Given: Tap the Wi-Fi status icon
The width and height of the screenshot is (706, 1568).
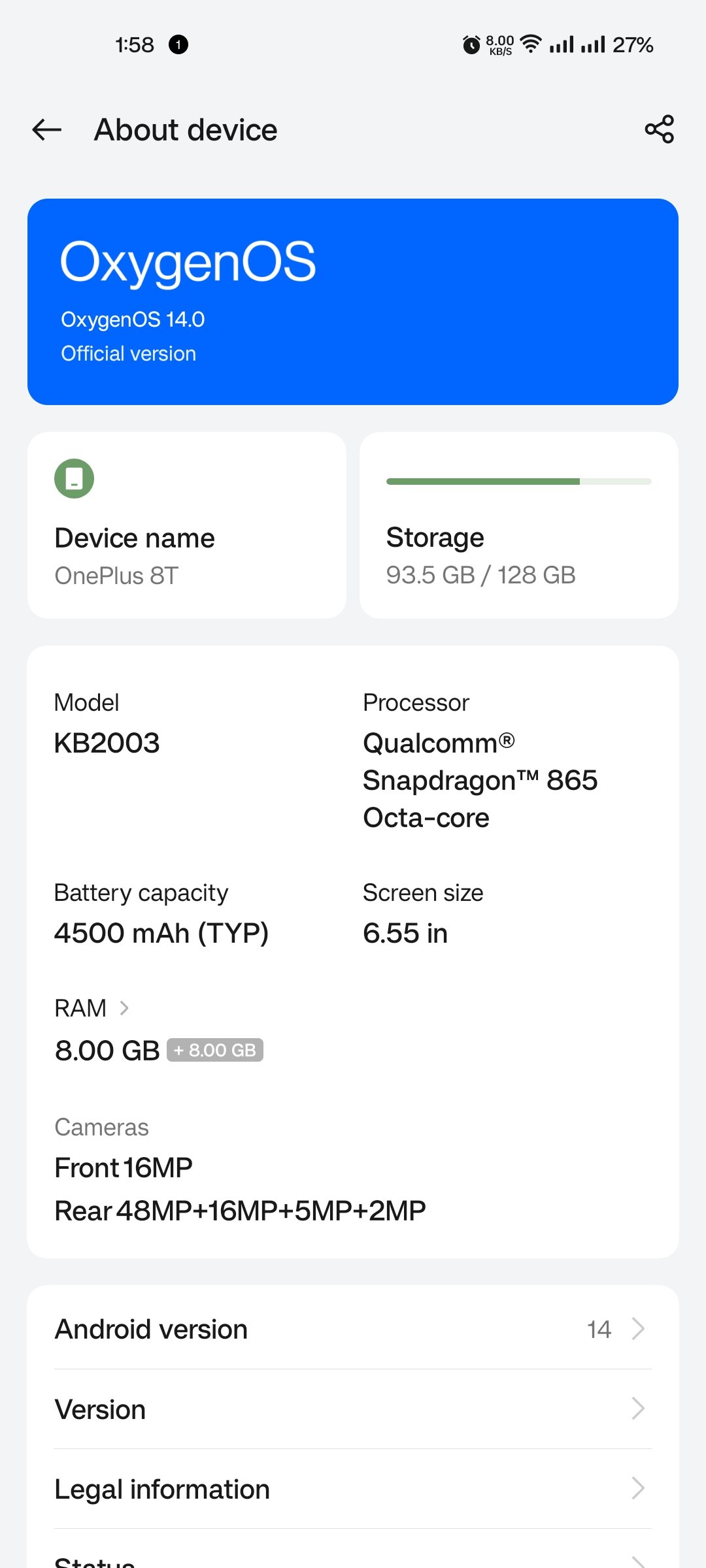Looking at the screenshot, I should pos(531,44).
